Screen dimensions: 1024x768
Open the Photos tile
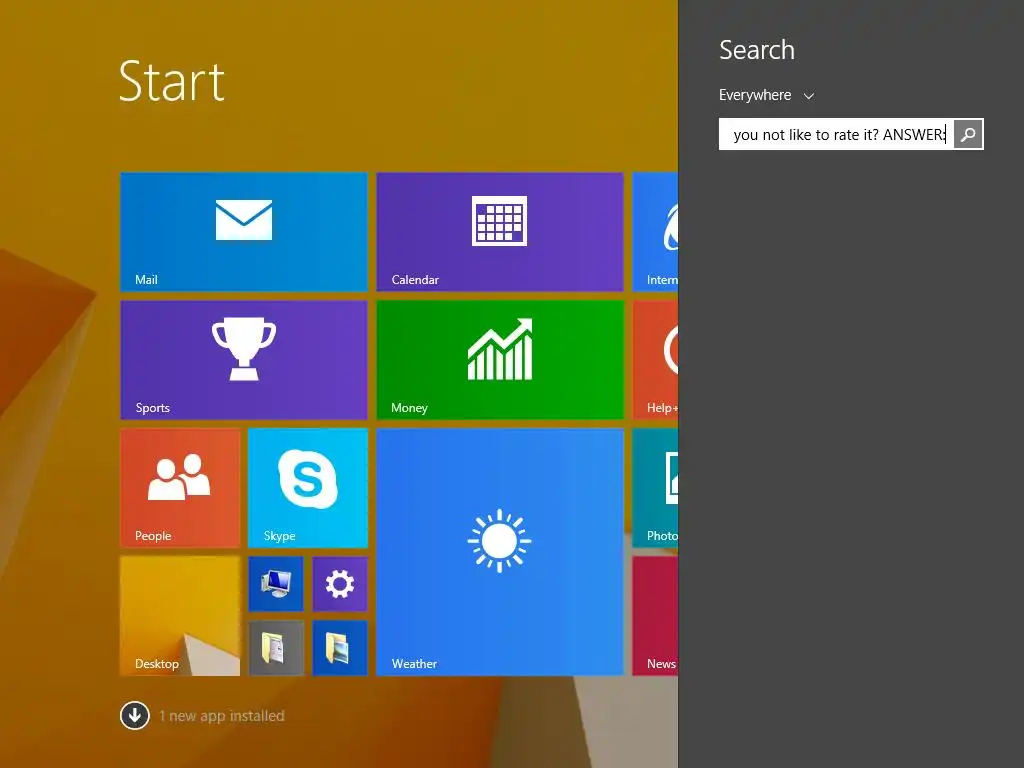click(655, 488)
